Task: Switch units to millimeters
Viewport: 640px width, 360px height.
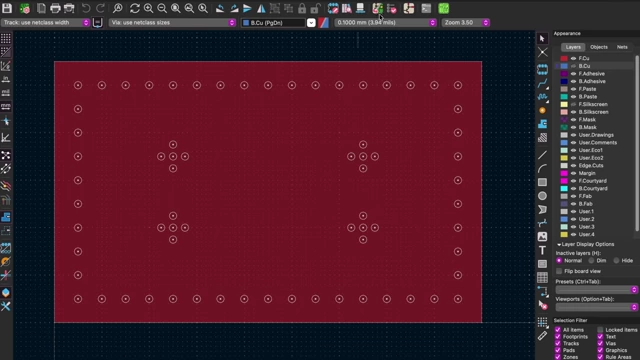Action: pyautogui.click(x=6, y=106)
